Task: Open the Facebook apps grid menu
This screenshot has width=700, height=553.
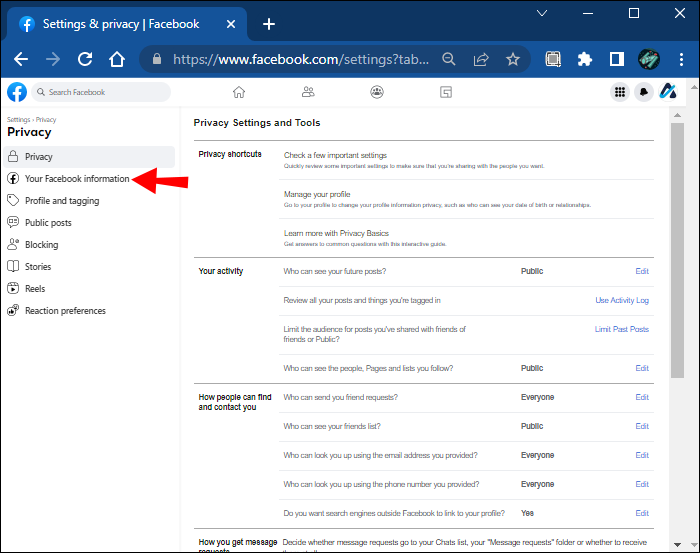Action: [x=620, y=92]
